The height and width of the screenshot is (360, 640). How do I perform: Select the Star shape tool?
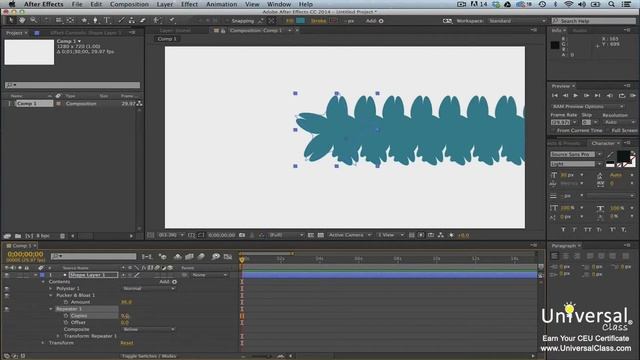coord(84,20)
